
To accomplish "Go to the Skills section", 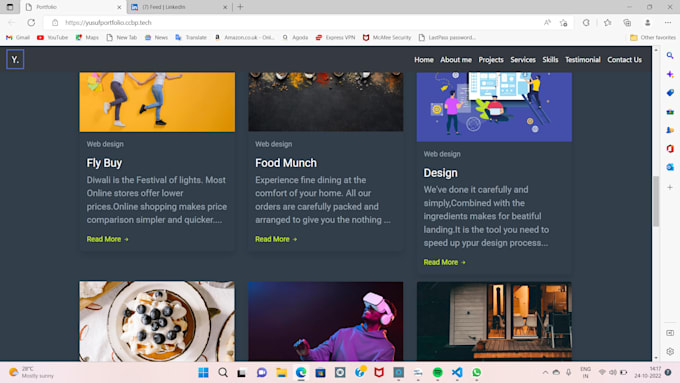I will click(x=550, y=60).
